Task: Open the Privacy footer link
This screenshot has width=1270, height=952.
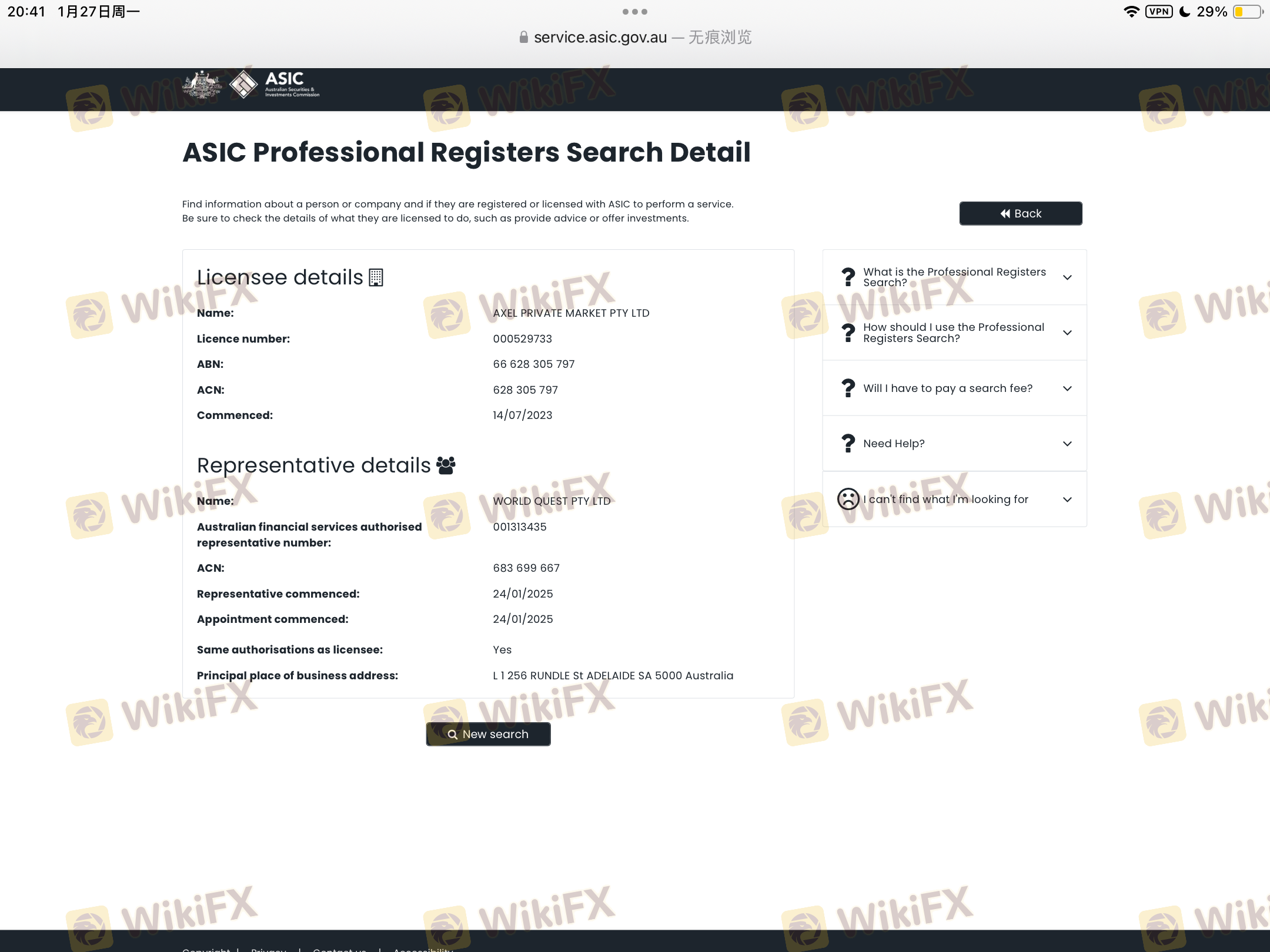Action: pyautogui.click(x=268, y=948)
